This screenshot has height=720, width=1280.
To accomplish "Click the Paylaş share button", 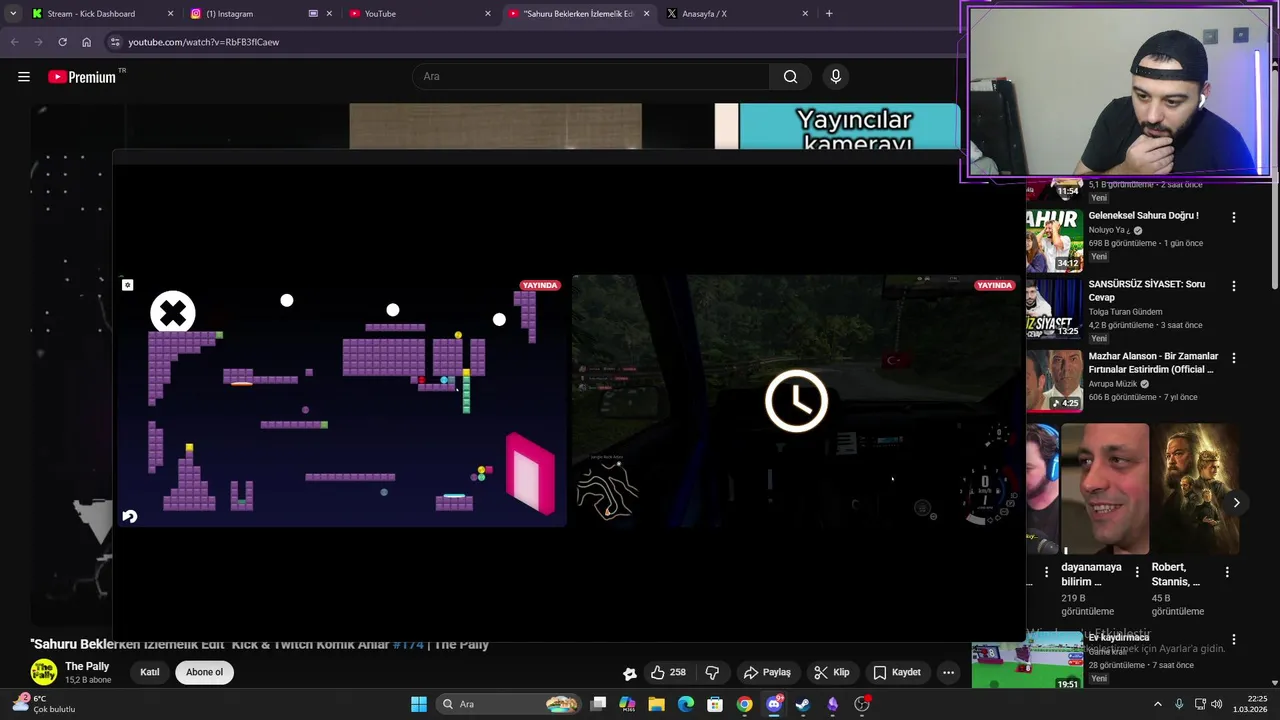I will (768, 672).
